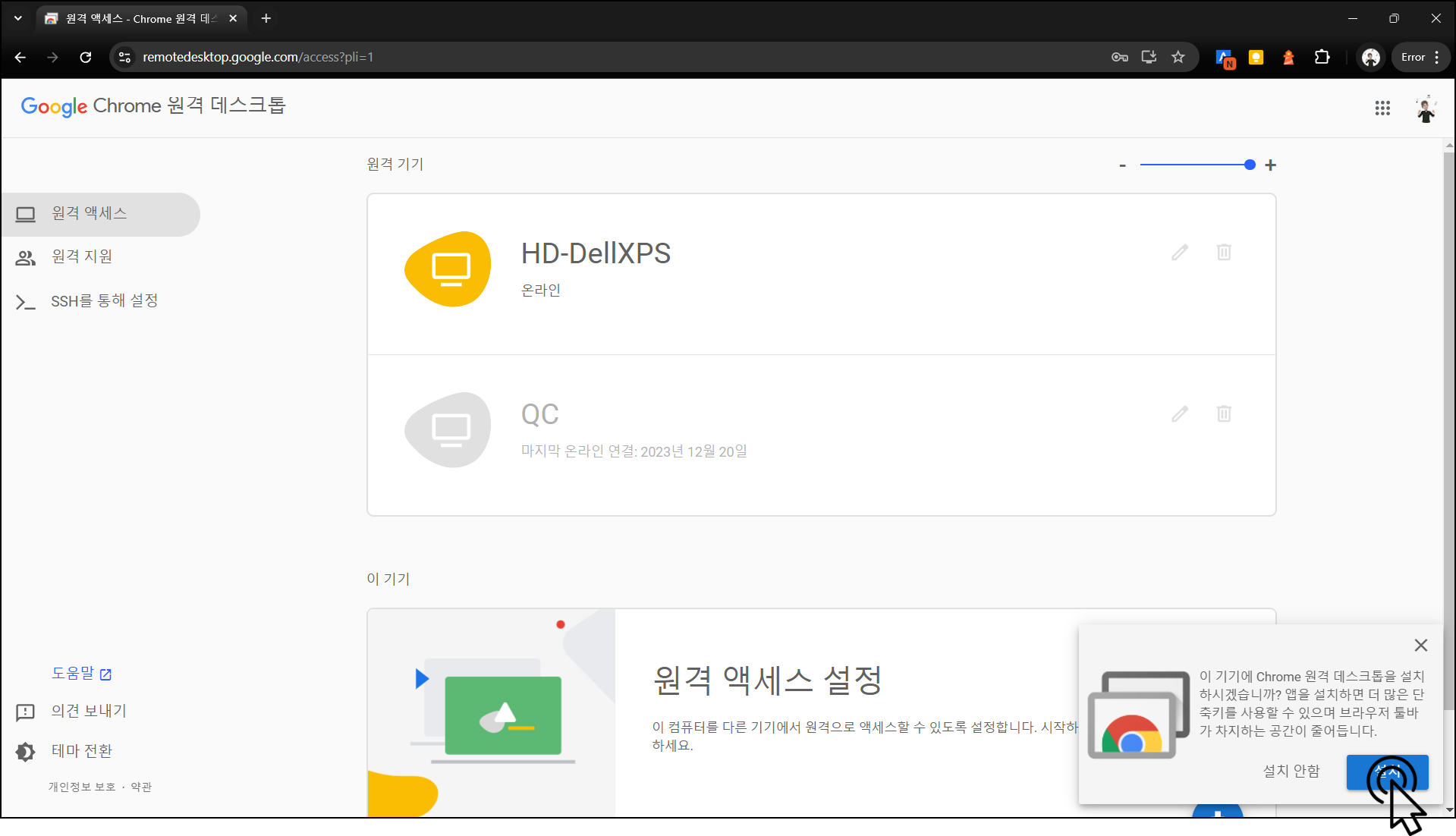Connect to HD-DellXPS device name
Viewport: 1456px width, 836px height.
point(596,253)
